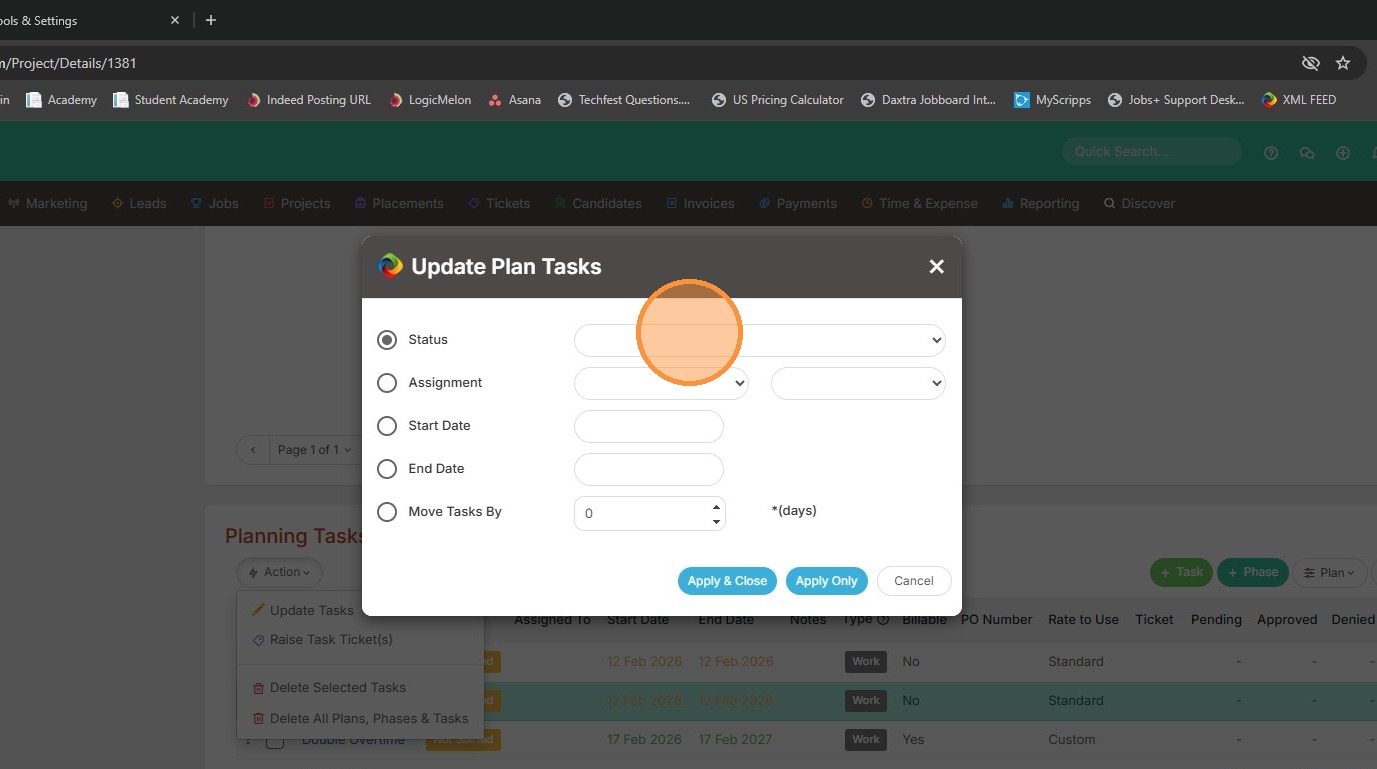The image size is (1377, 769).
Task: Click Apply Only button
Action: click(826, 581)
